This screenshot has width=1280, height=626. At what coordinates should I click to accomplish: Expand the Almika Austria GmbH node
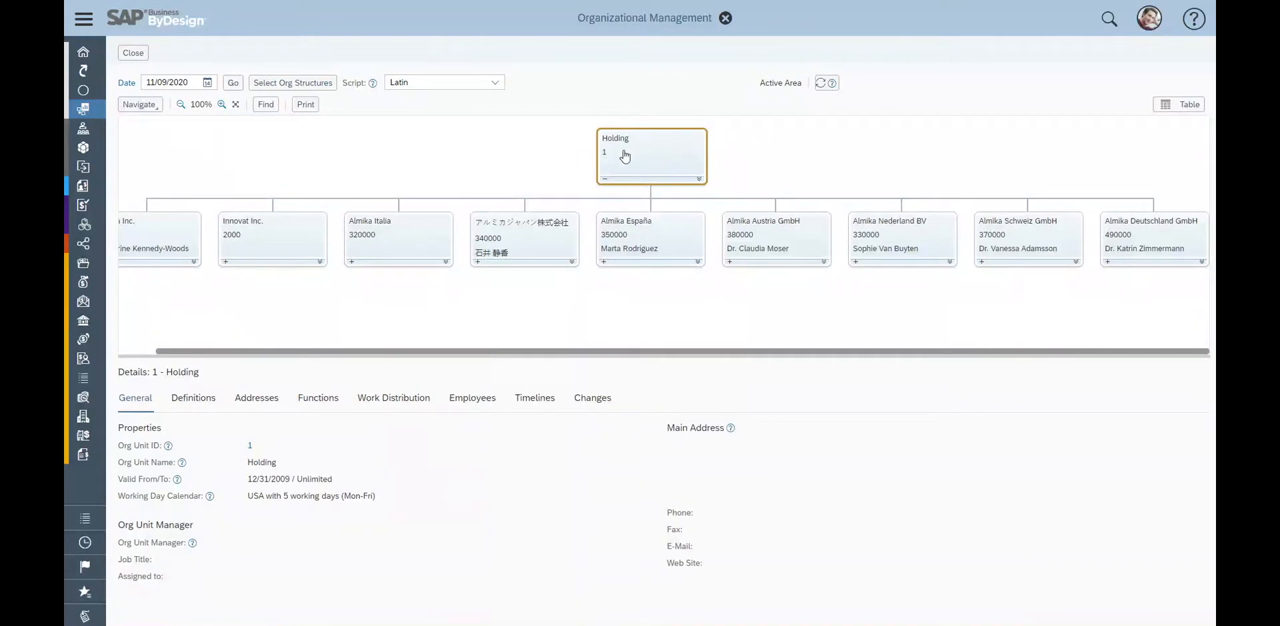(x=729, y=262)
